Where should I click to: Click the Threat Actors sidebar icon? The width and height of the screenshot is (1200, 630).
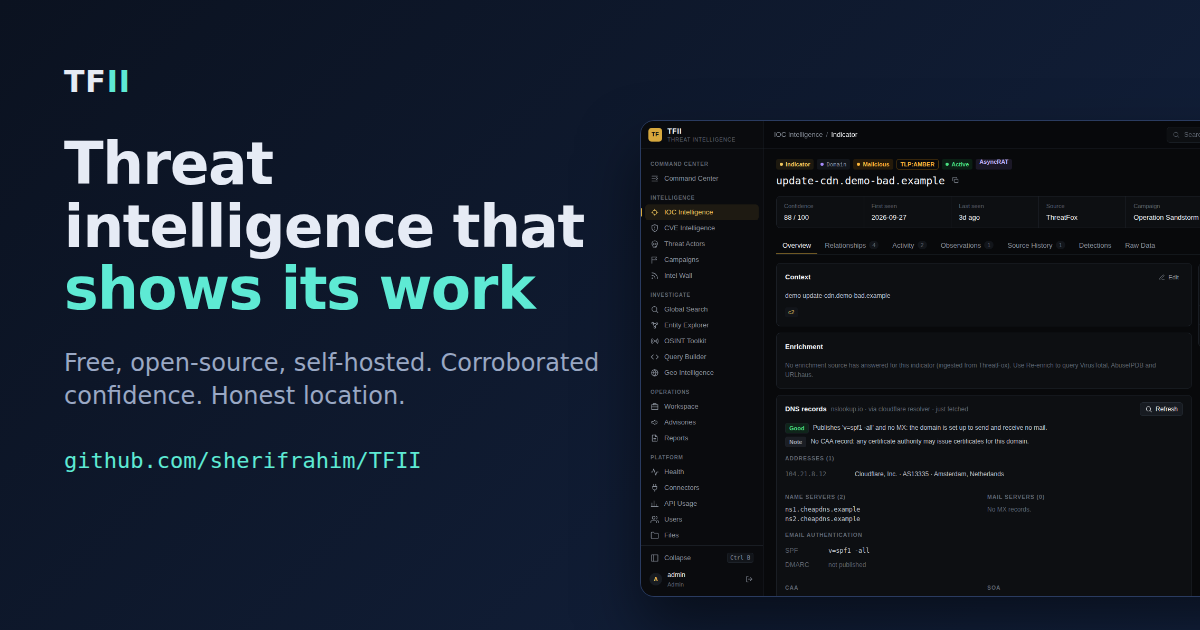click(655, 244)
